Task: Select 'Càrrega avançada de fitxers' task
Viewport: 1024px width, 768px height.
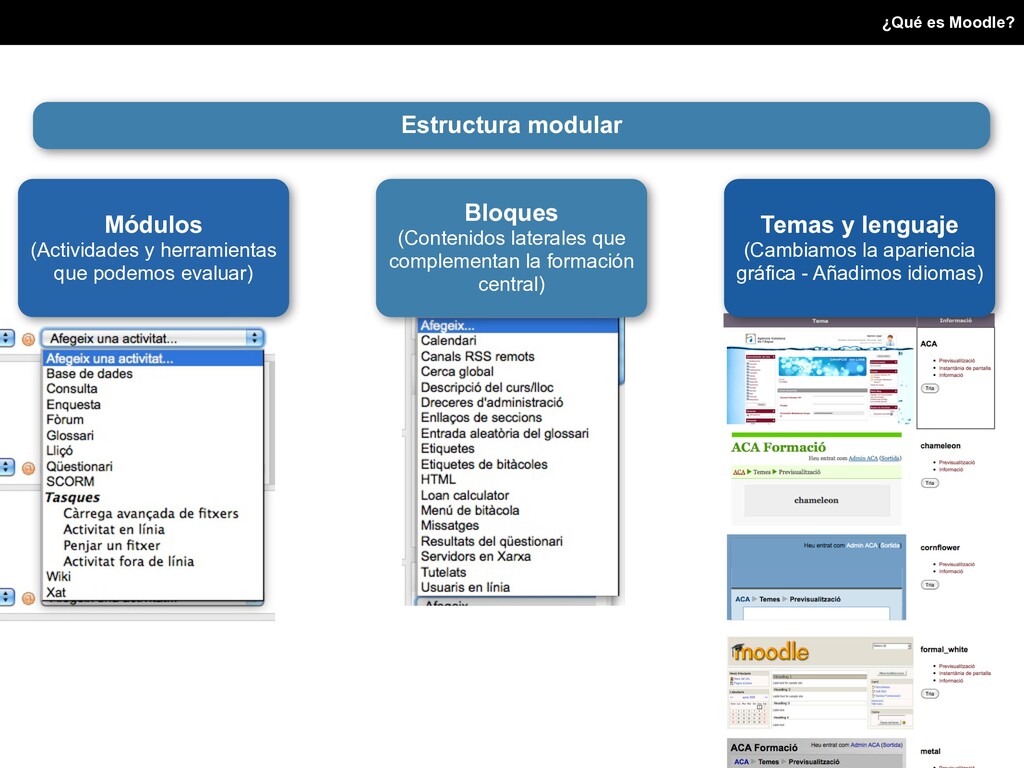Action: [x=151, y=513]
